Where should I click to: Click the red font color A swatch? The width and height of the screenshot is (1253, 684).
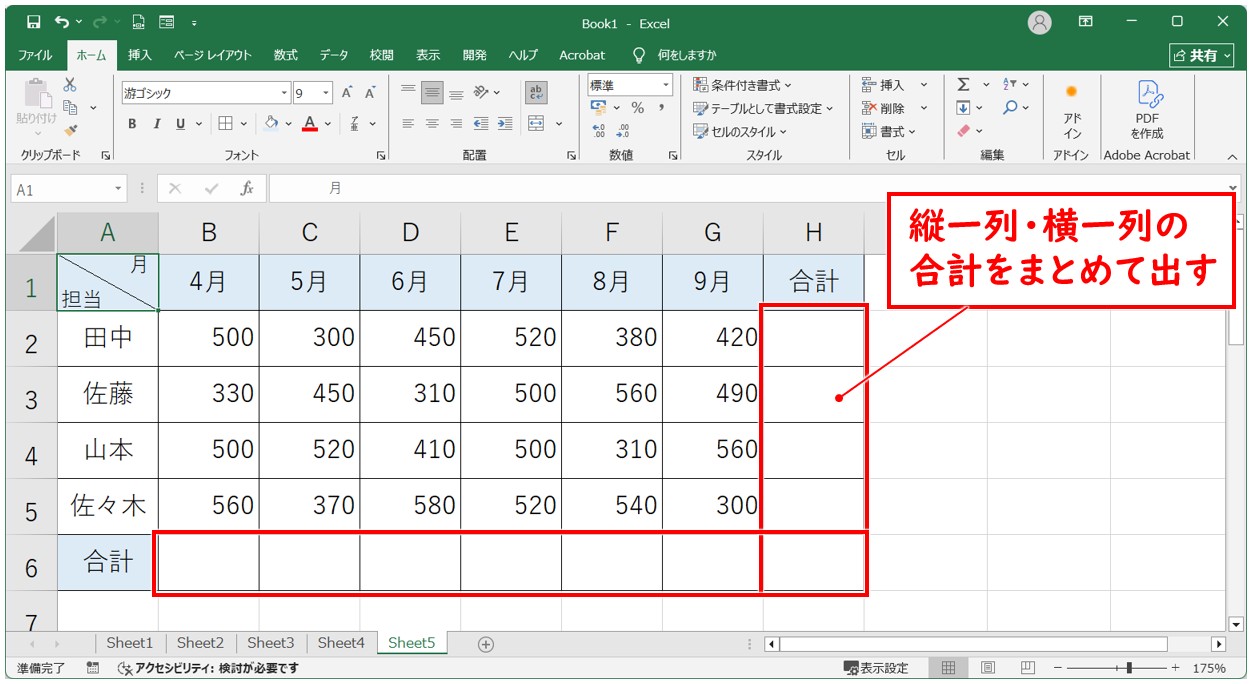point(310,124)
